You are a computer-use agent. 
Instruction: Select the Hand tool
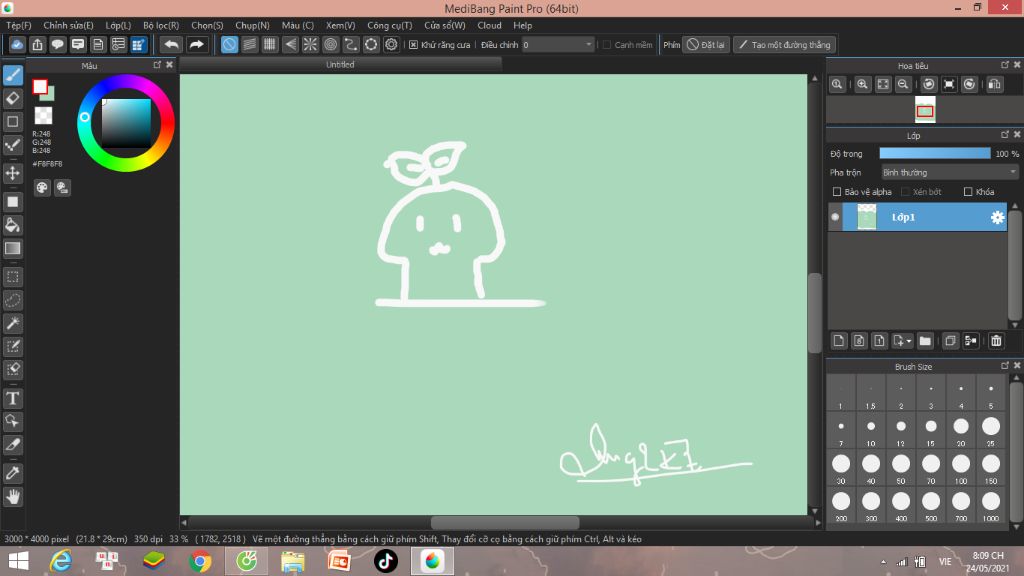pyautogui.click(x=12, y=497)
